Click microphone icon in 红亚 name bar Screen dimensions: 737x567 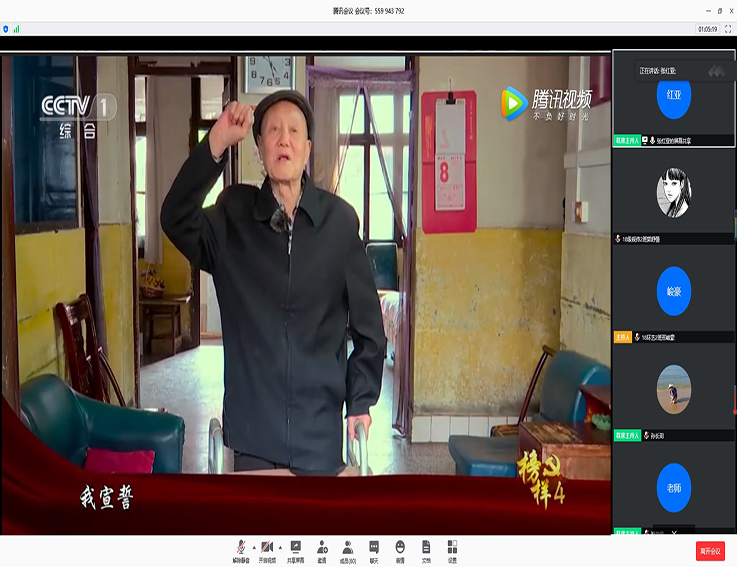(x=652, y=140)
